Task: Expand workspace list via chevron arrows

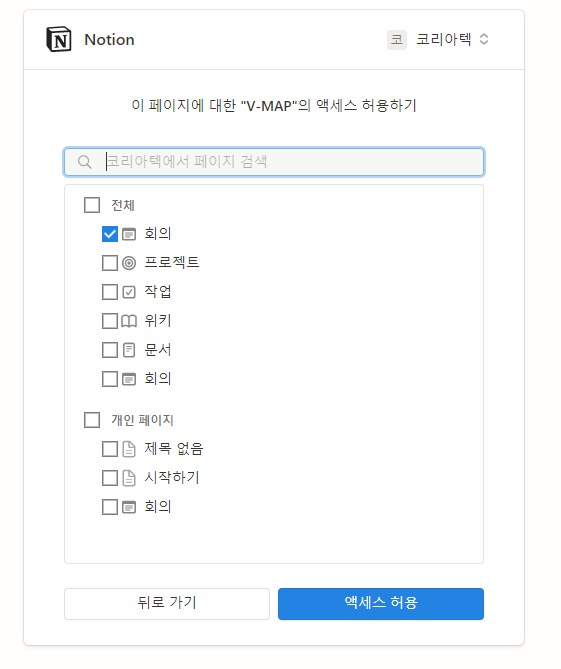Action: [x=484, y=39]
